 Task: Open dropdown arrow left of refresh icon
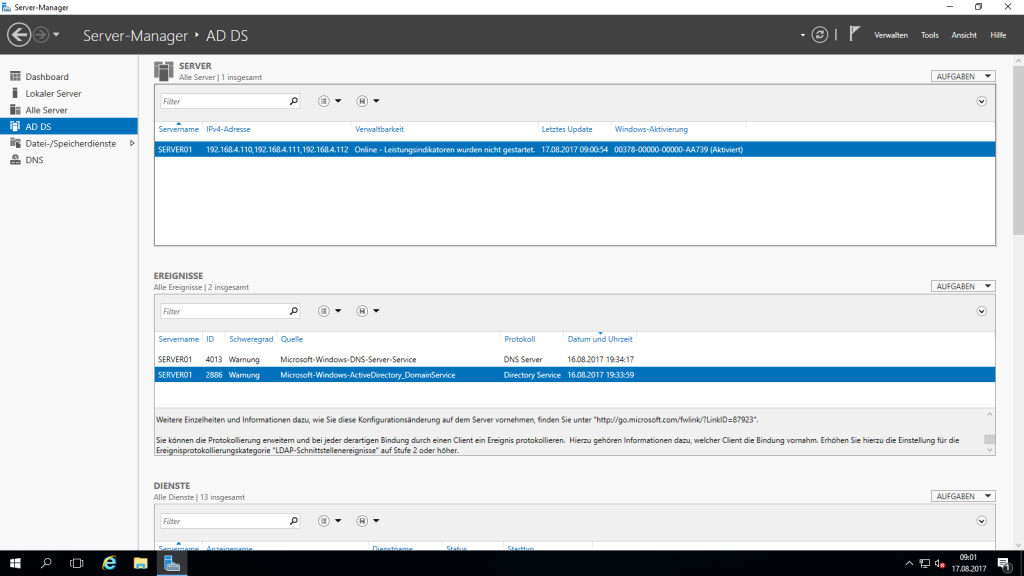[x=803, y=35]
